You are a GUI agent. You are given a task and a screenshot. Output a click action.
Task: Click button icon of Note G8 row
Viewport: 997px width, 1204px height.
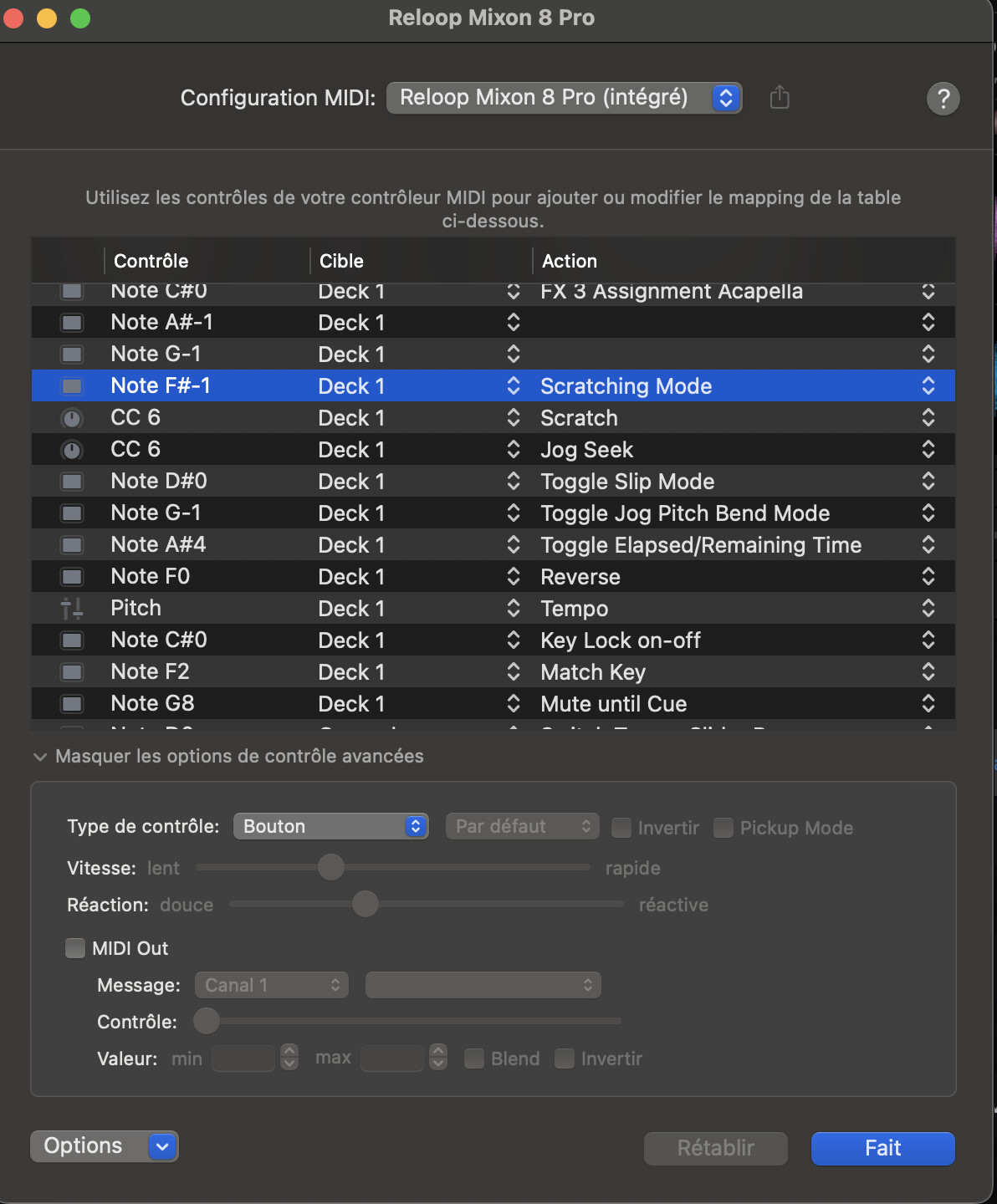[x=73, y=704]
